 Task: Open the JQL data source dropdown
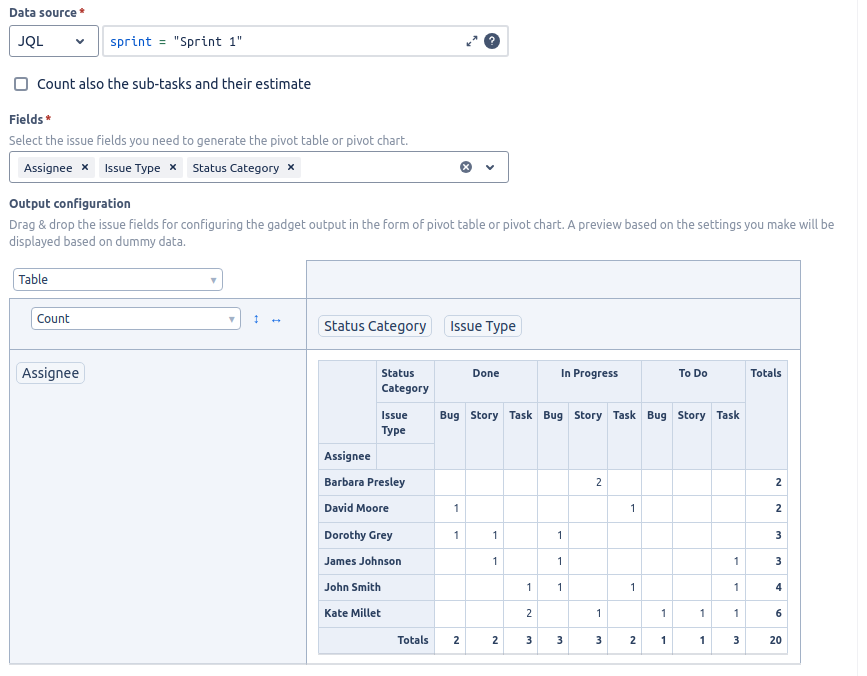point(54,41)
